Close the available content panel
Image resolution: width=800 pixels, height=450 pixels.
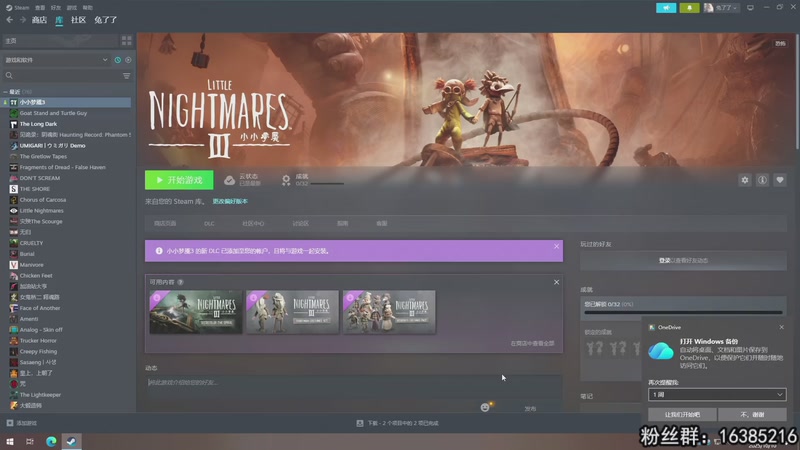(557, 282)
